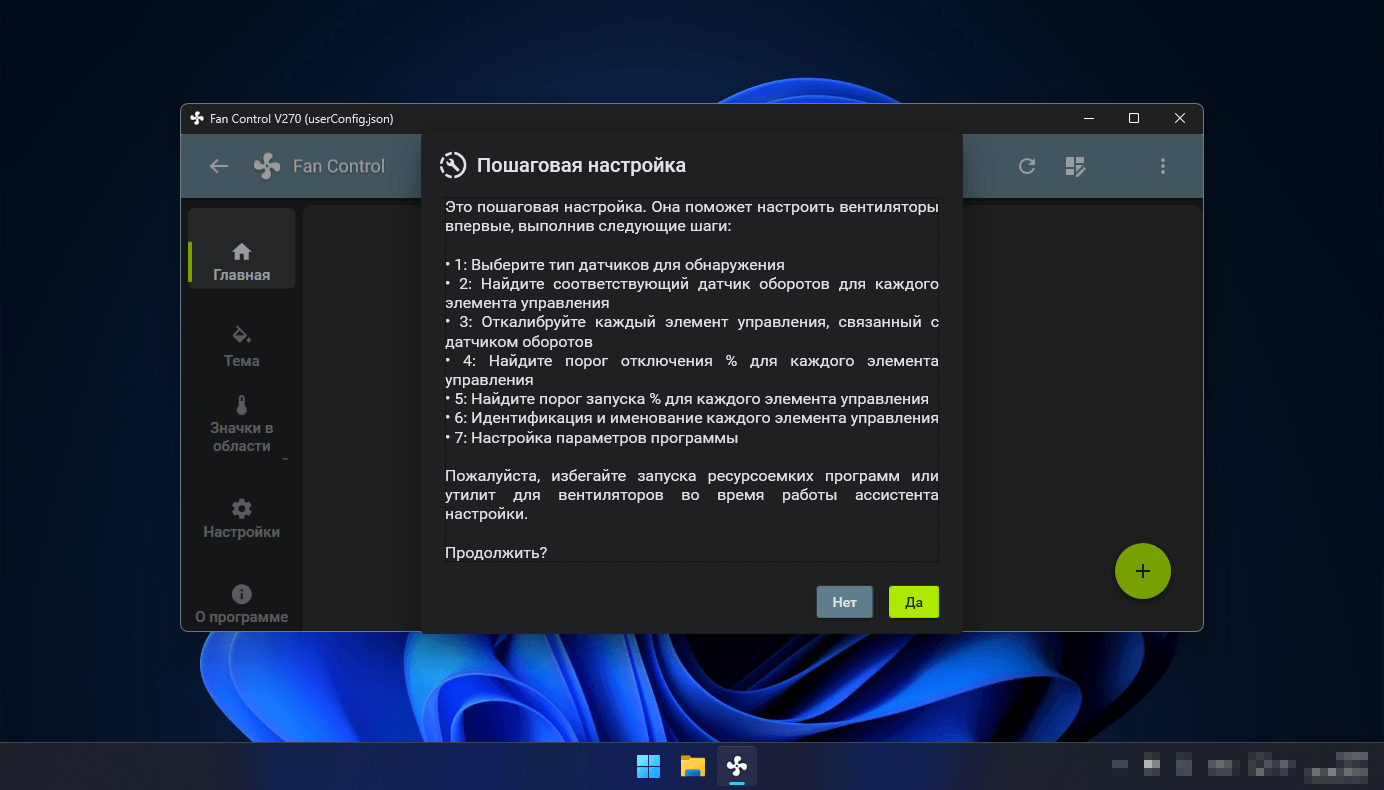Minimize the Fan Control window
This screenshot has height=790, width=1384.
1088,118
